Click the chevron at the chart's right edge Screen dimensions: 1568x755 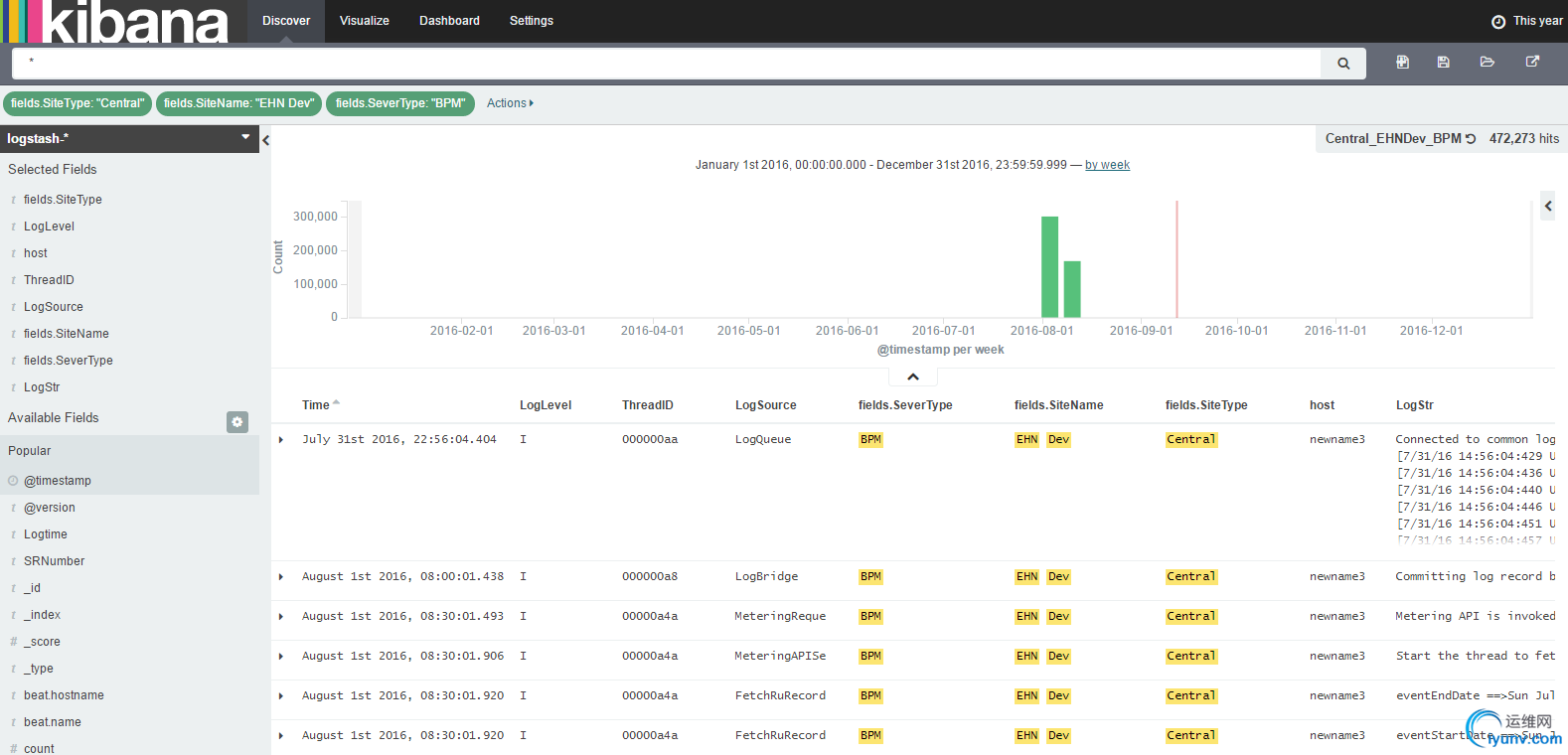[1547, 206]
